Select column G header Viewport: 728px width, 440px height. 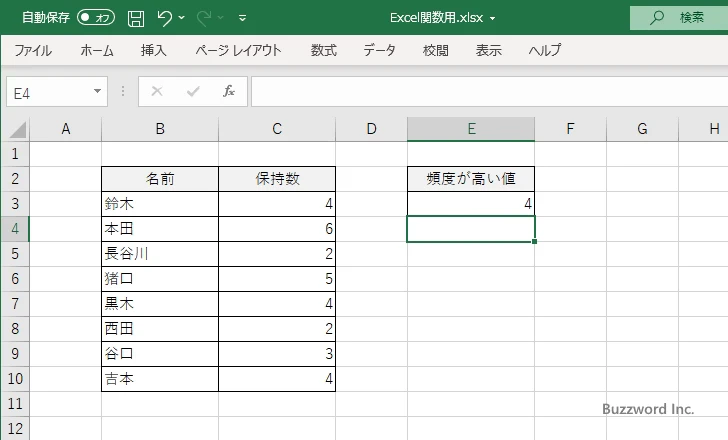[x=643, y=129]
